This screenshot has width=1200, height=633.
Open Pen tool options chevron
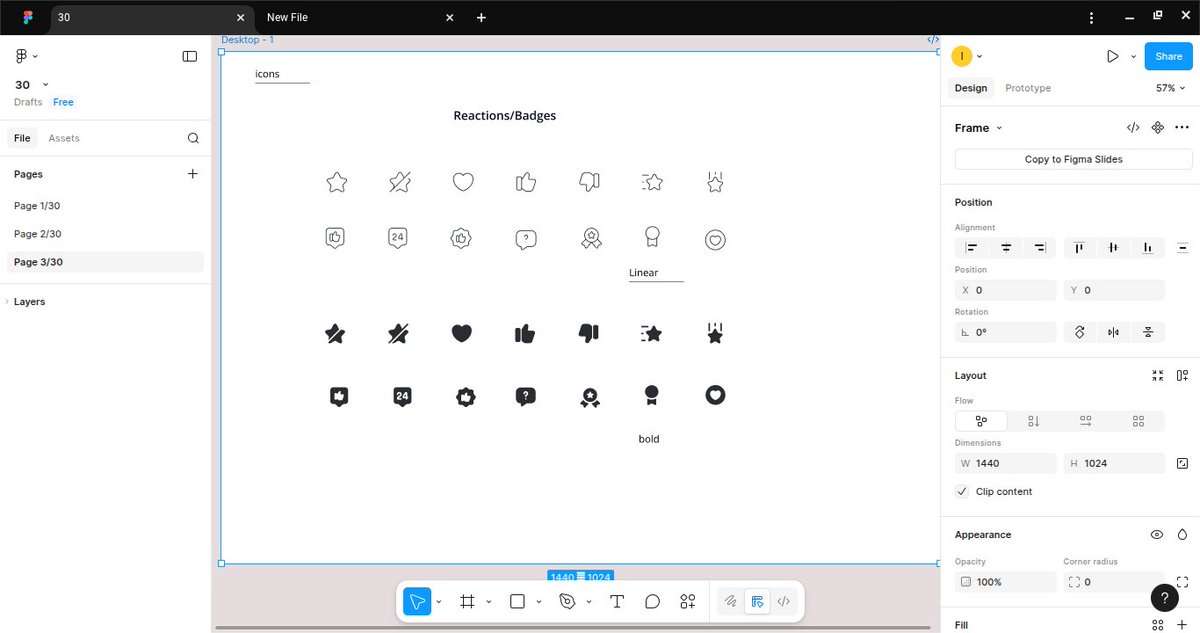[x=588, y=602]
